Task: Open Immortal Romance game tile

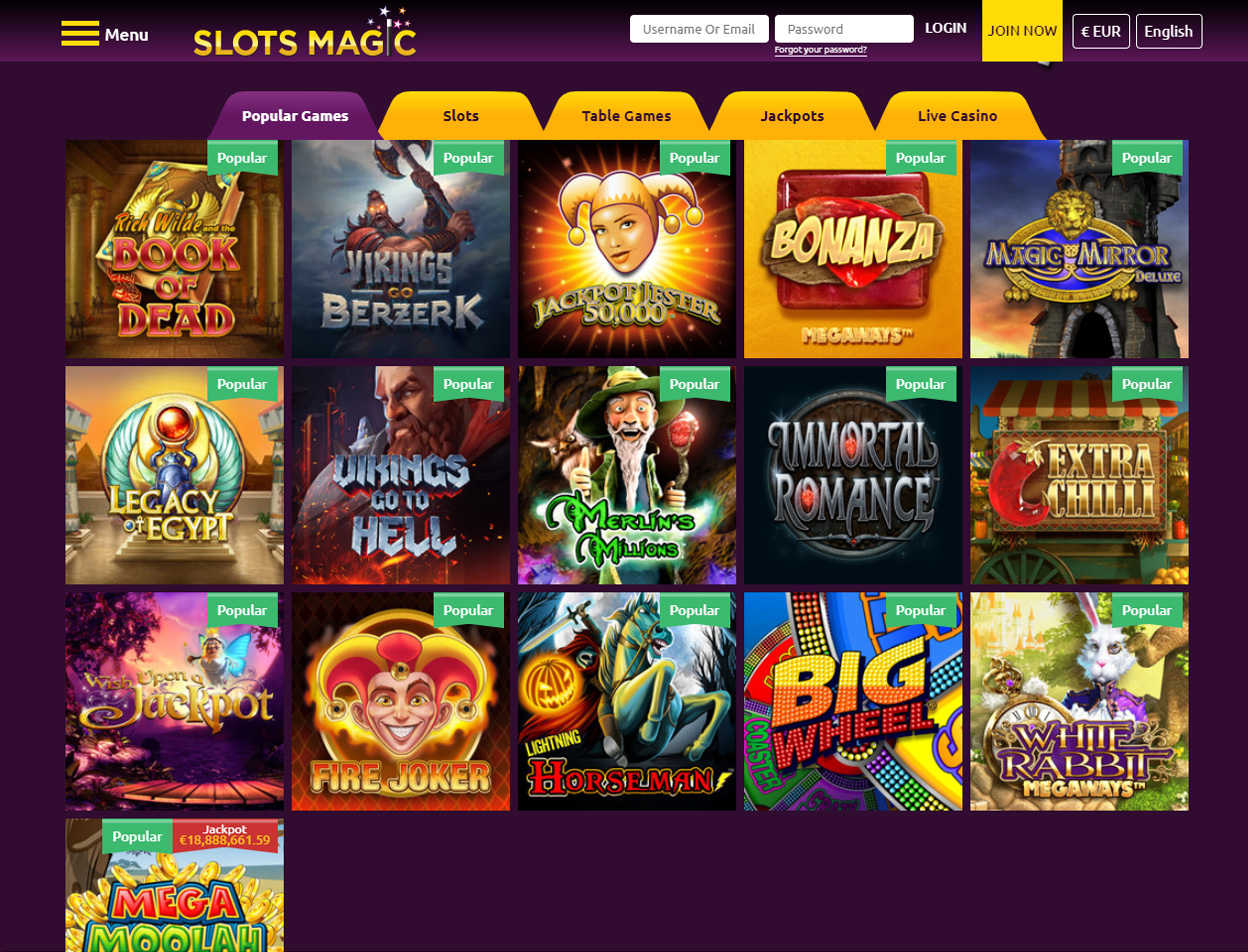Action: [x=853, y=475]
